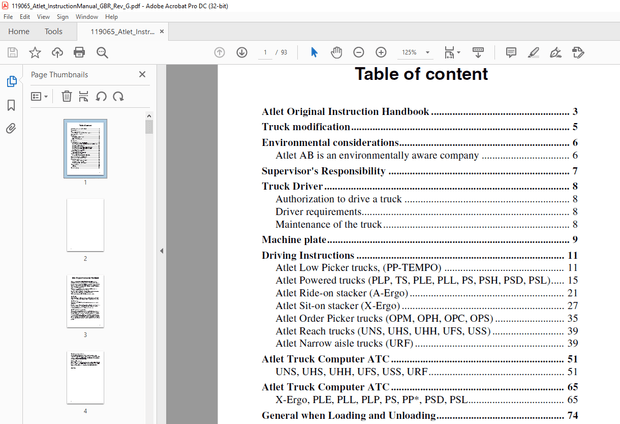Go to General when Loading and Unloading
The image size is (620, 424).
click(x=420, y=415)
